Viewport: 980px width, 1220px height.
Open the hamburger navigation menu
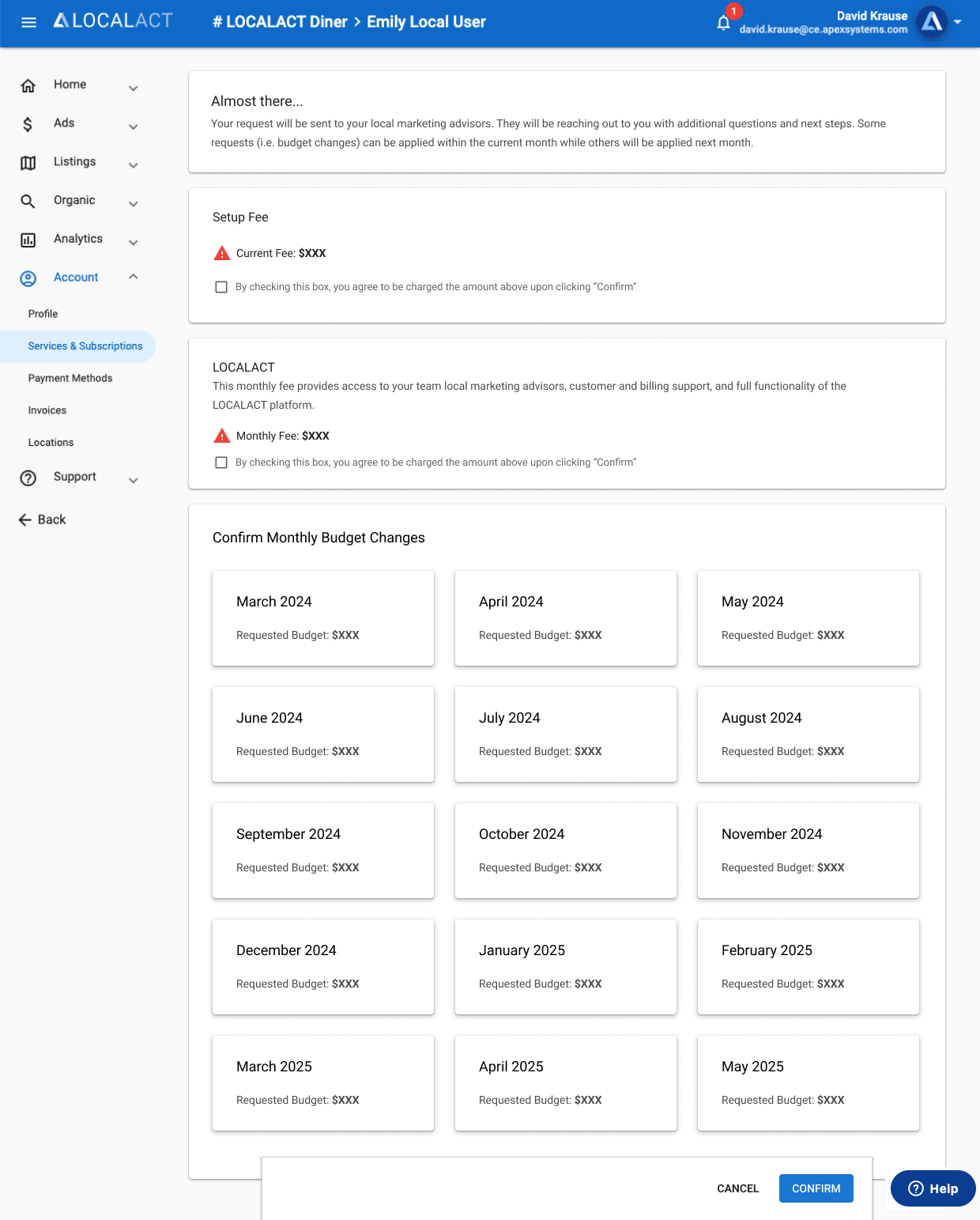28,22
